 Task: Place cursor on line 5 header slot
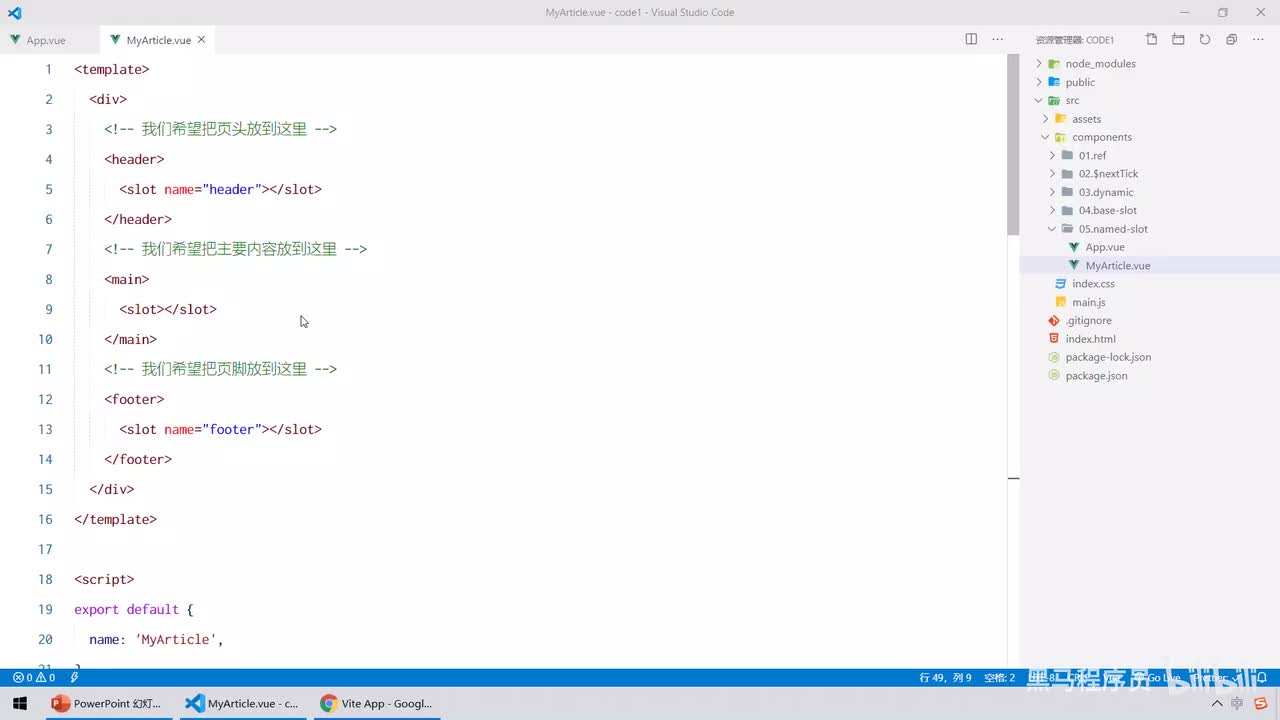220,189
